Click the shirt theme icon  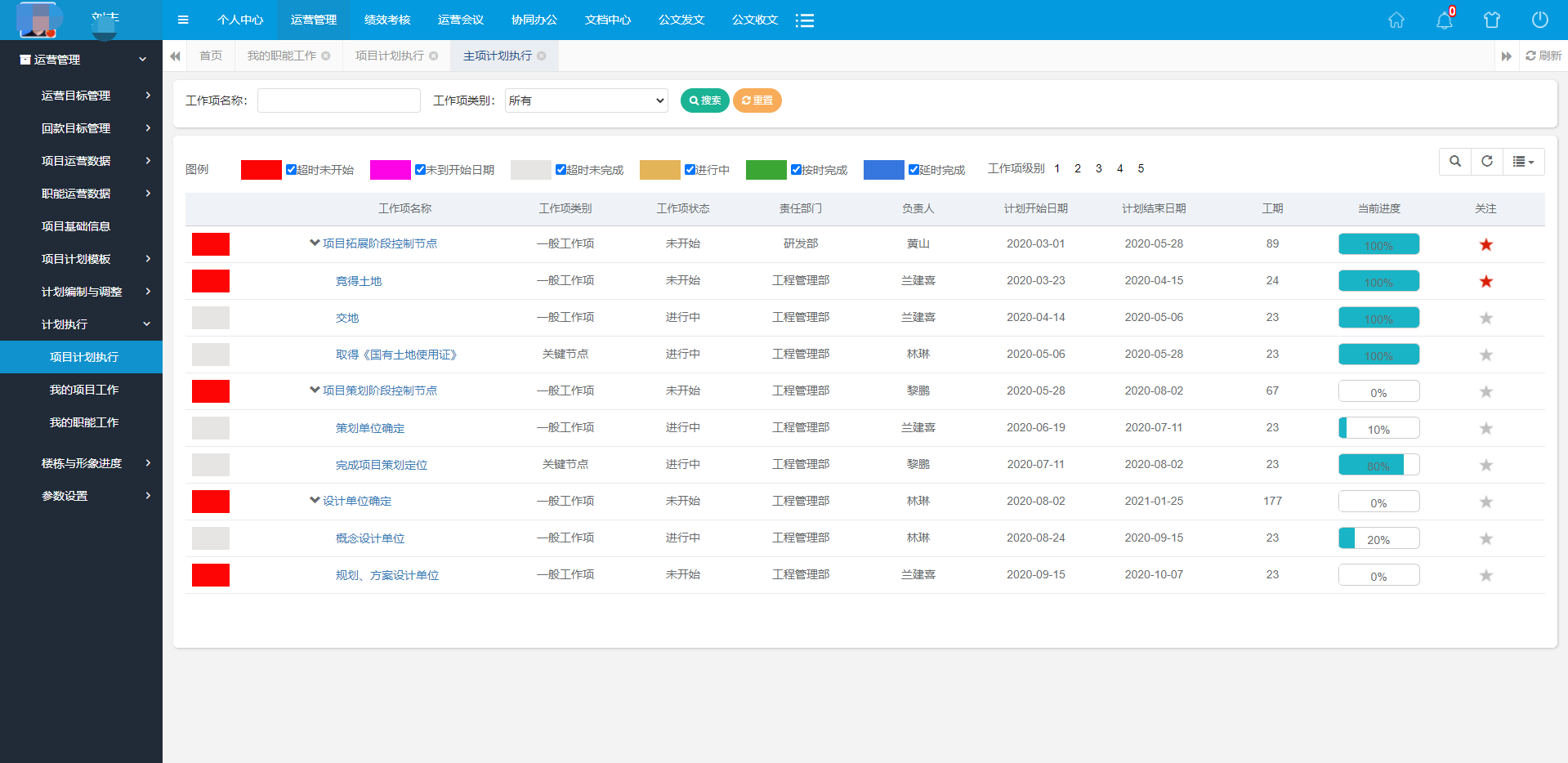1491,20
